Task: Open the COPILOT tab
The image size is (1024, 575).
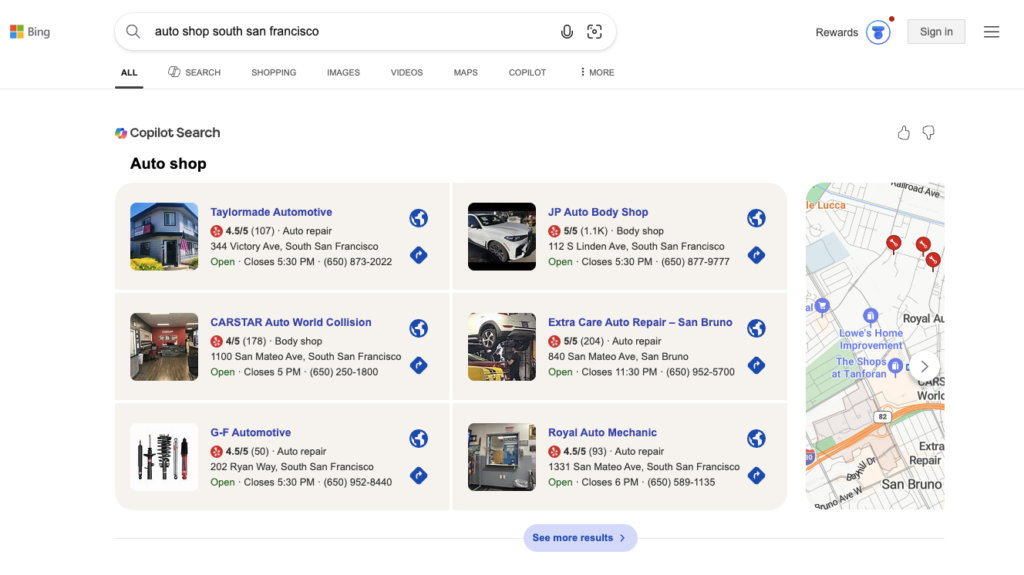Action: click(527, 73)
